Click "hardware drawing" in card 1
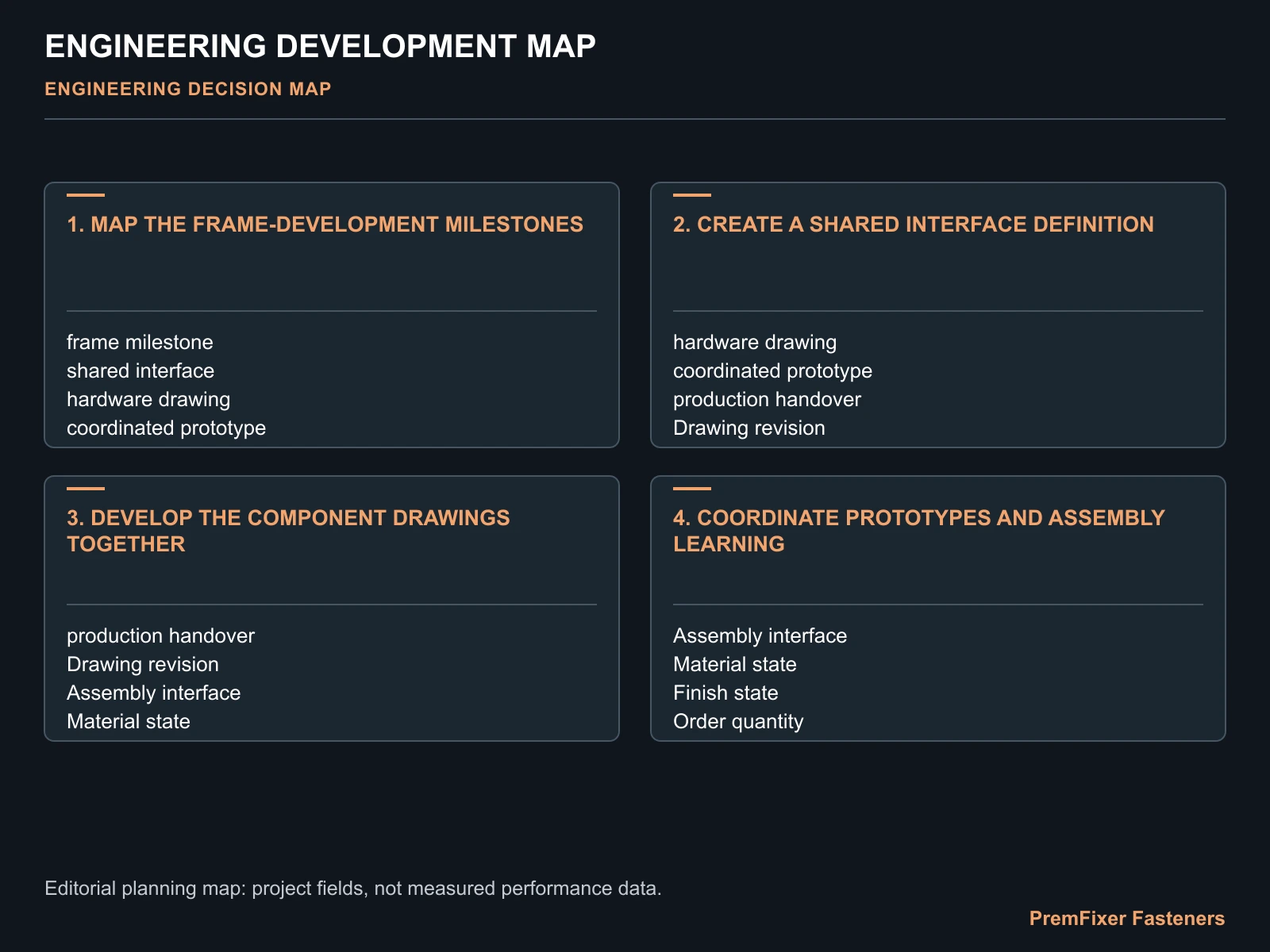Viewport: 1270px width, 952px height. click(x=148, y=399)
